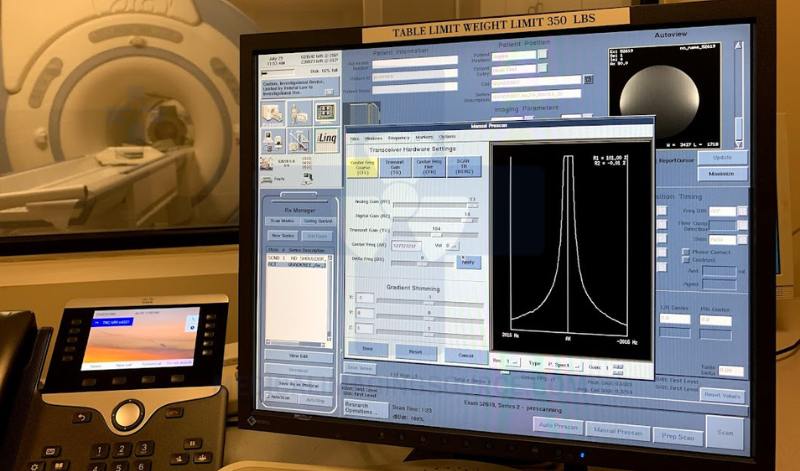Click the Transmit Gain (TG) slider
This screenshot has height=471, width=800.
coord(436,234)
